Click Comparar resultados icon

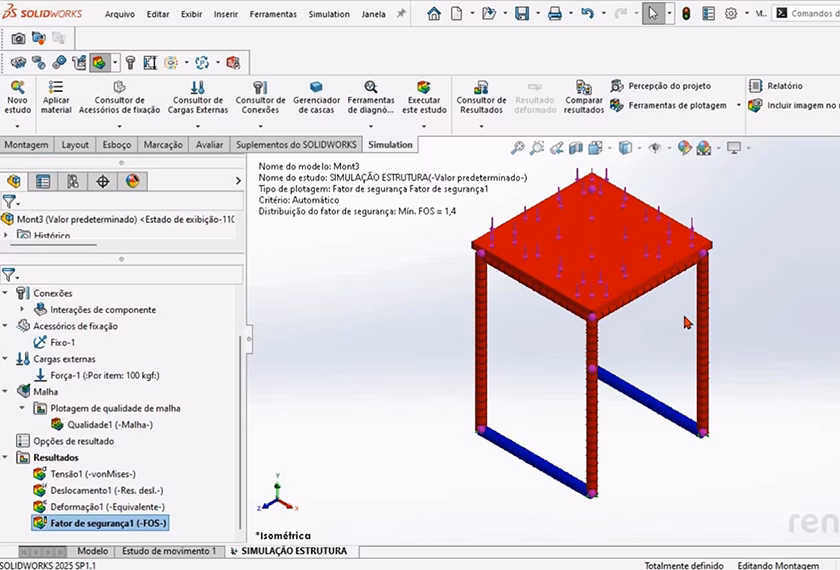pyautogui.click(x=584, y=89)
